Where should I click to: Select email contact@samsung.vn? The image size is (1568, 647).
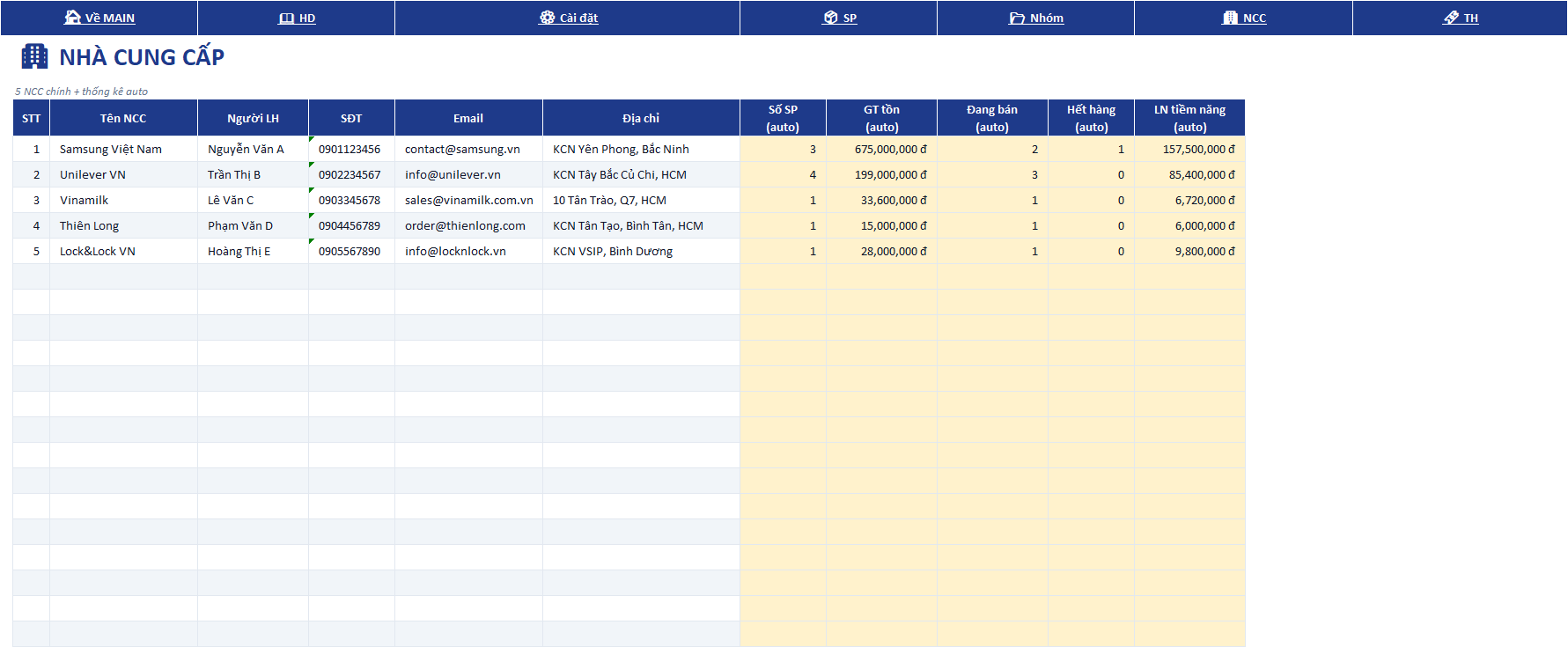pyautogui.click(x=468, y=149)
